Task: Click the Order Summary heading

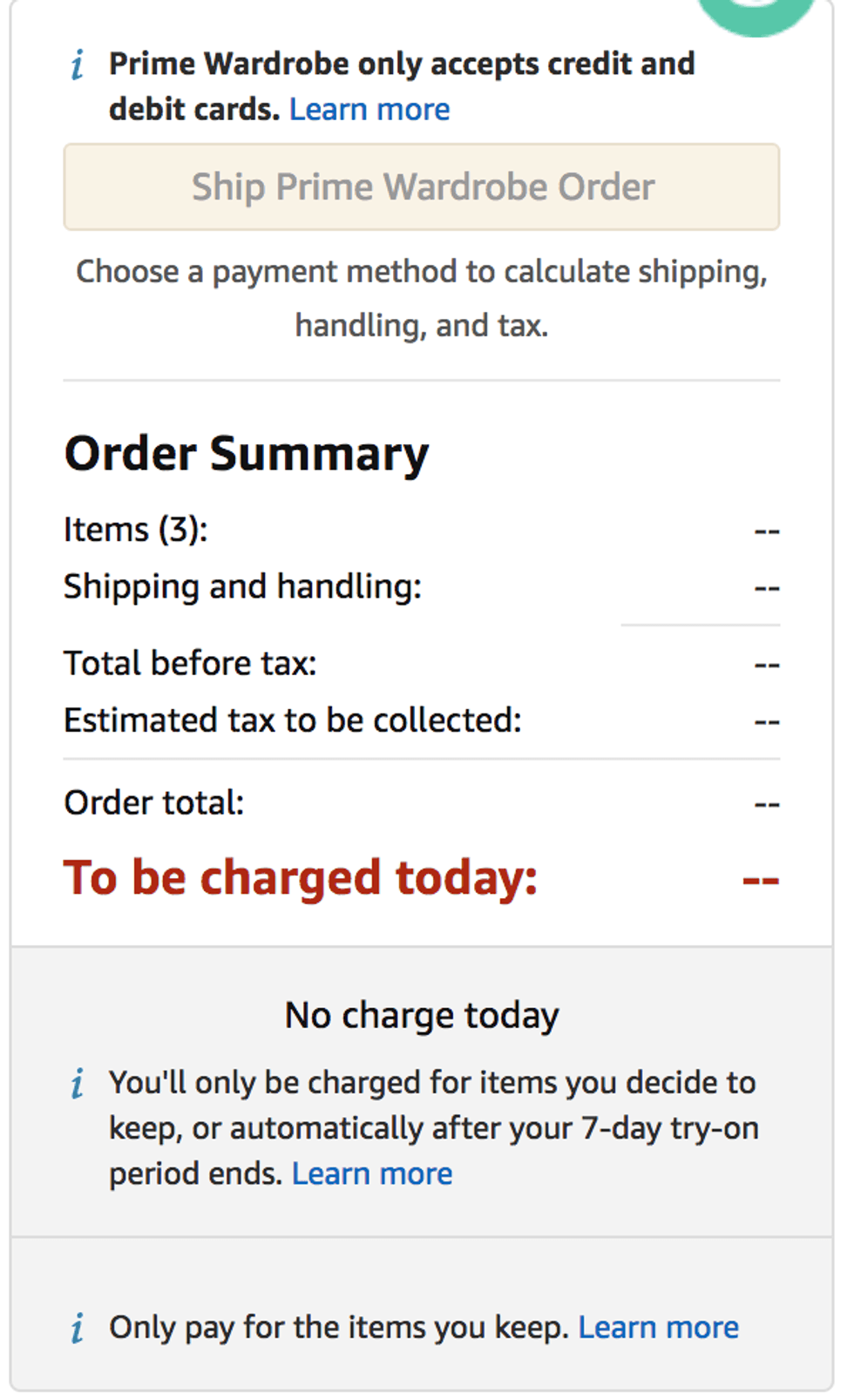Action: pyautogui.click(x=247, y=454)
